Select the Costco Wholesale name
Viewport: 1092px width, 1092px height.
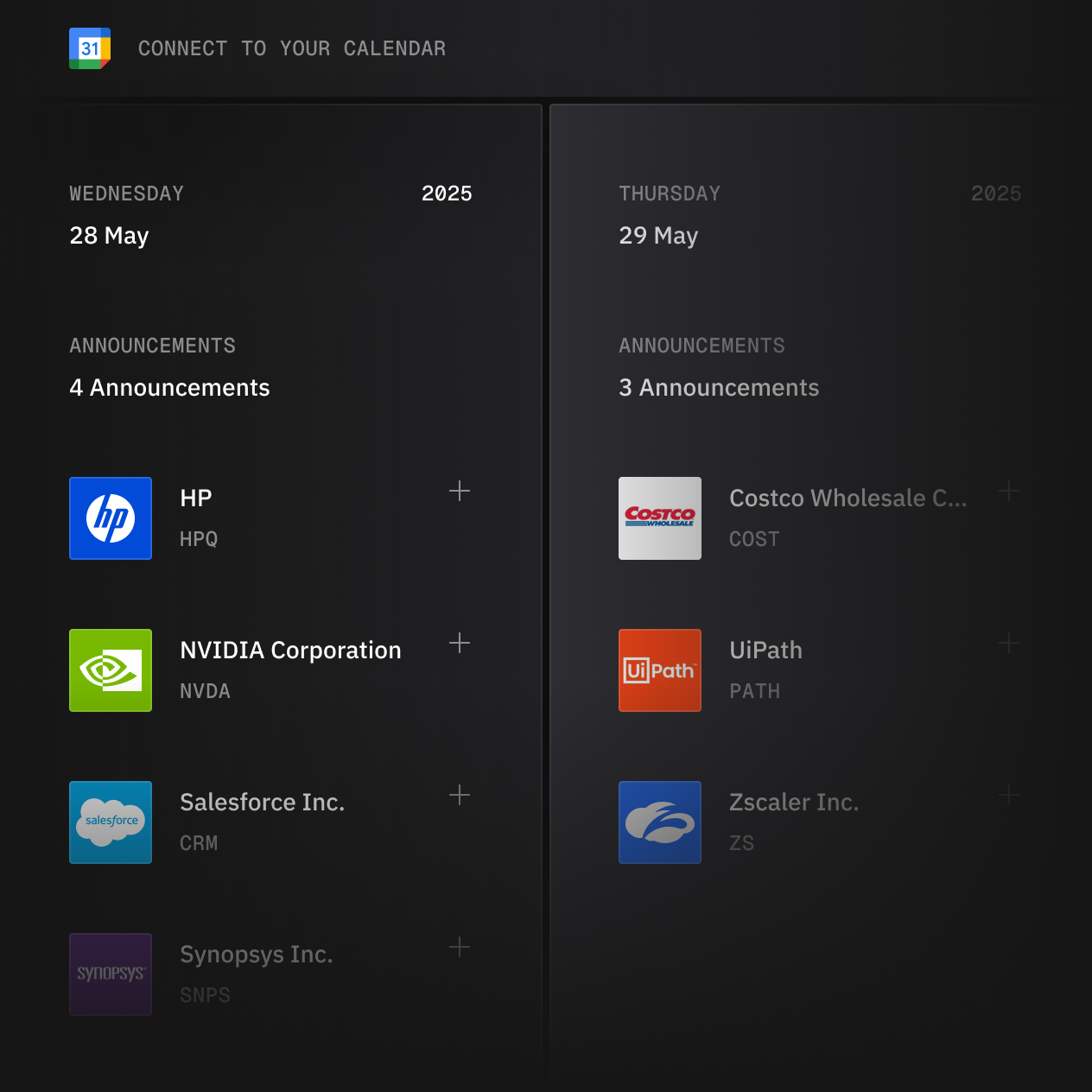[848, 498]
